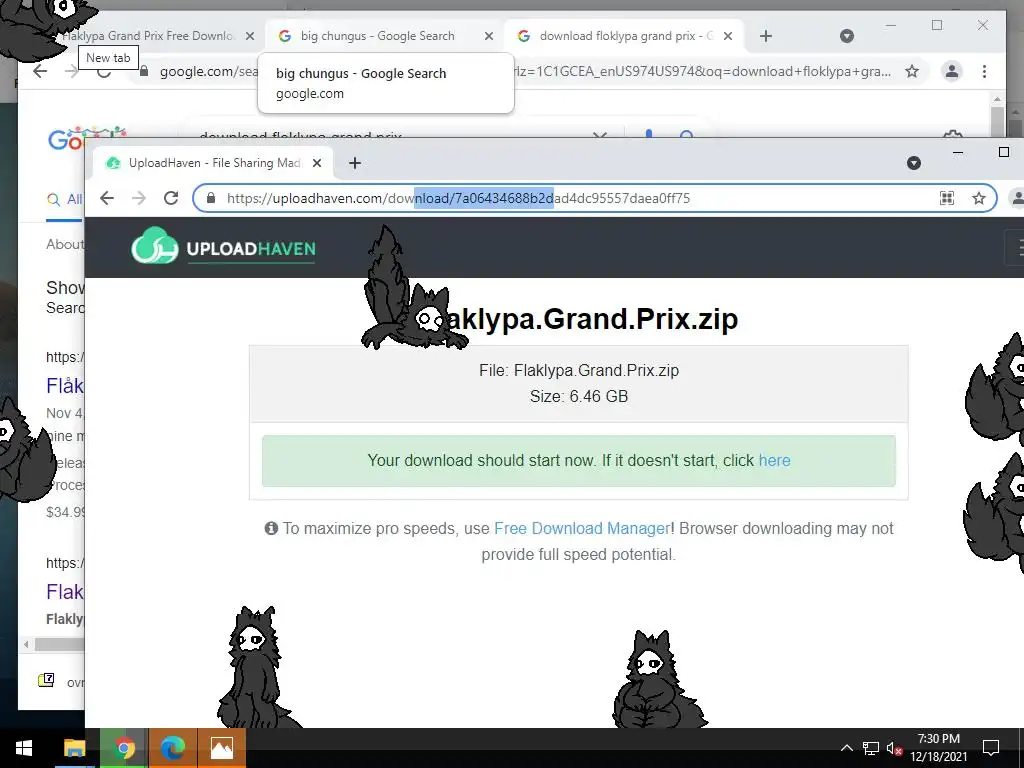Viewport: 1024px width, 768px height.
Task: Open three-dot Chrome menu in Google window
Action: [x=984, y=71]
